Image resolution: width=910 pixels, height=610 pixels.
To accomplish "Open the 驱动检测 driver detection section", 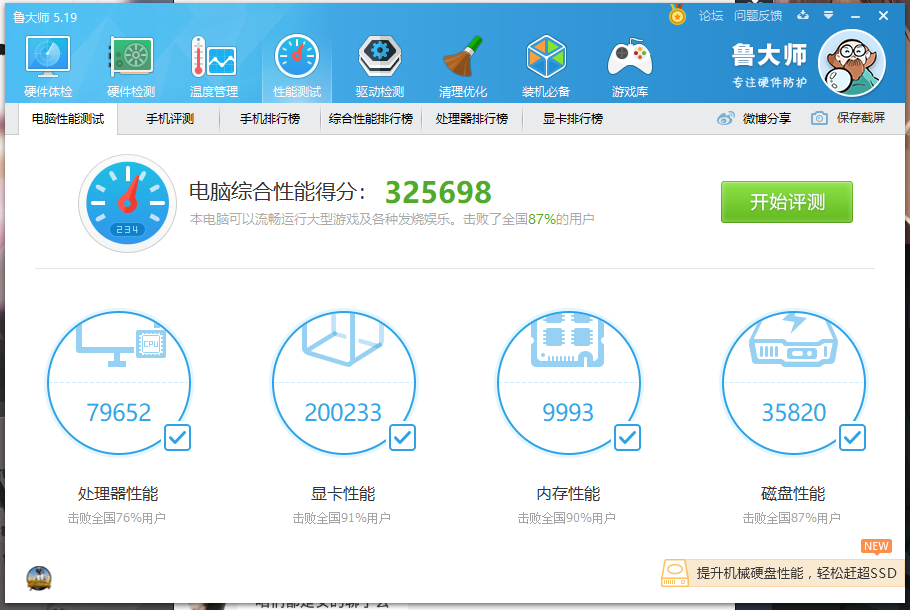I will click(380, 66).
